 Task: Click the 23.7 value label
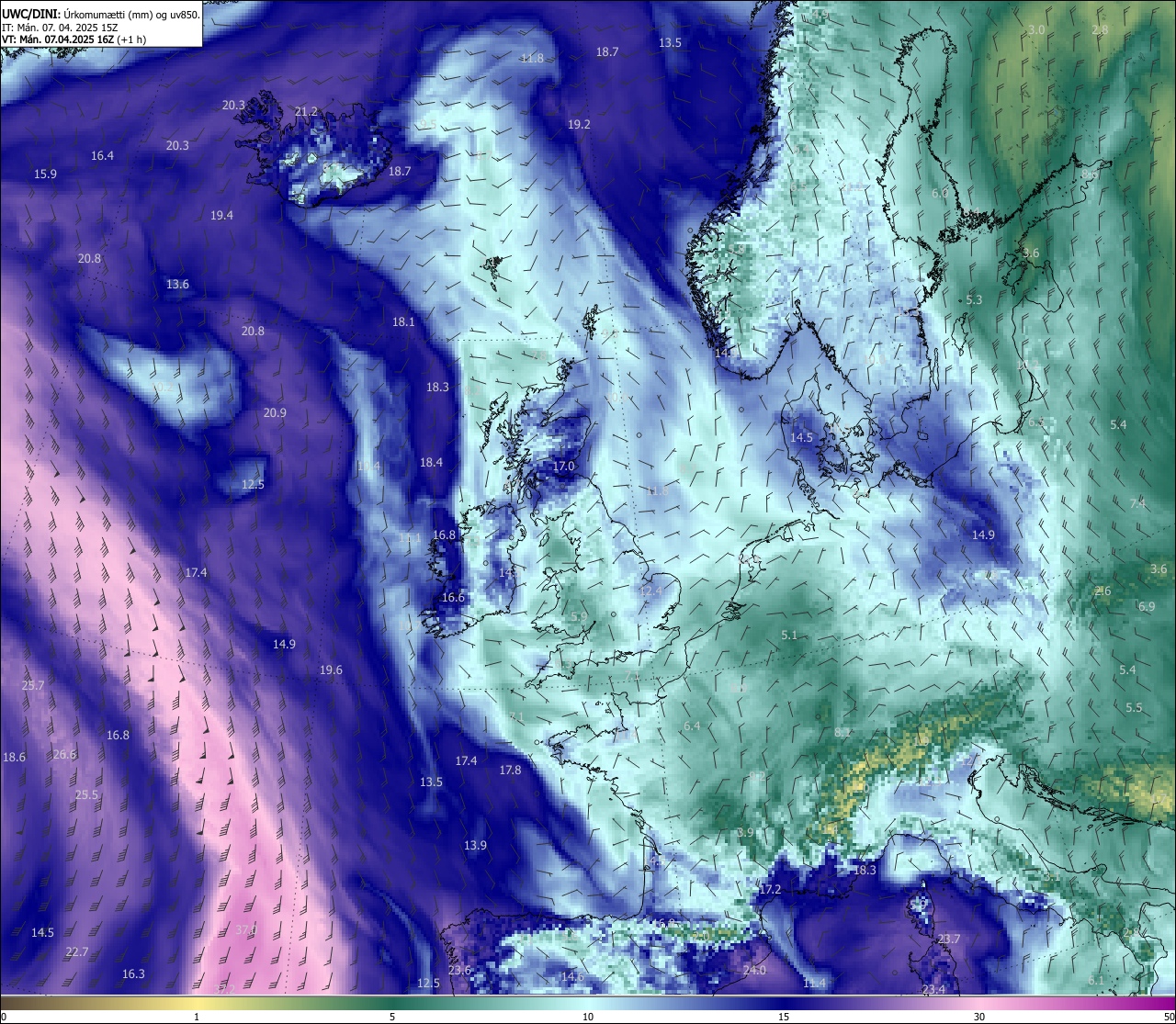(949, 939)
